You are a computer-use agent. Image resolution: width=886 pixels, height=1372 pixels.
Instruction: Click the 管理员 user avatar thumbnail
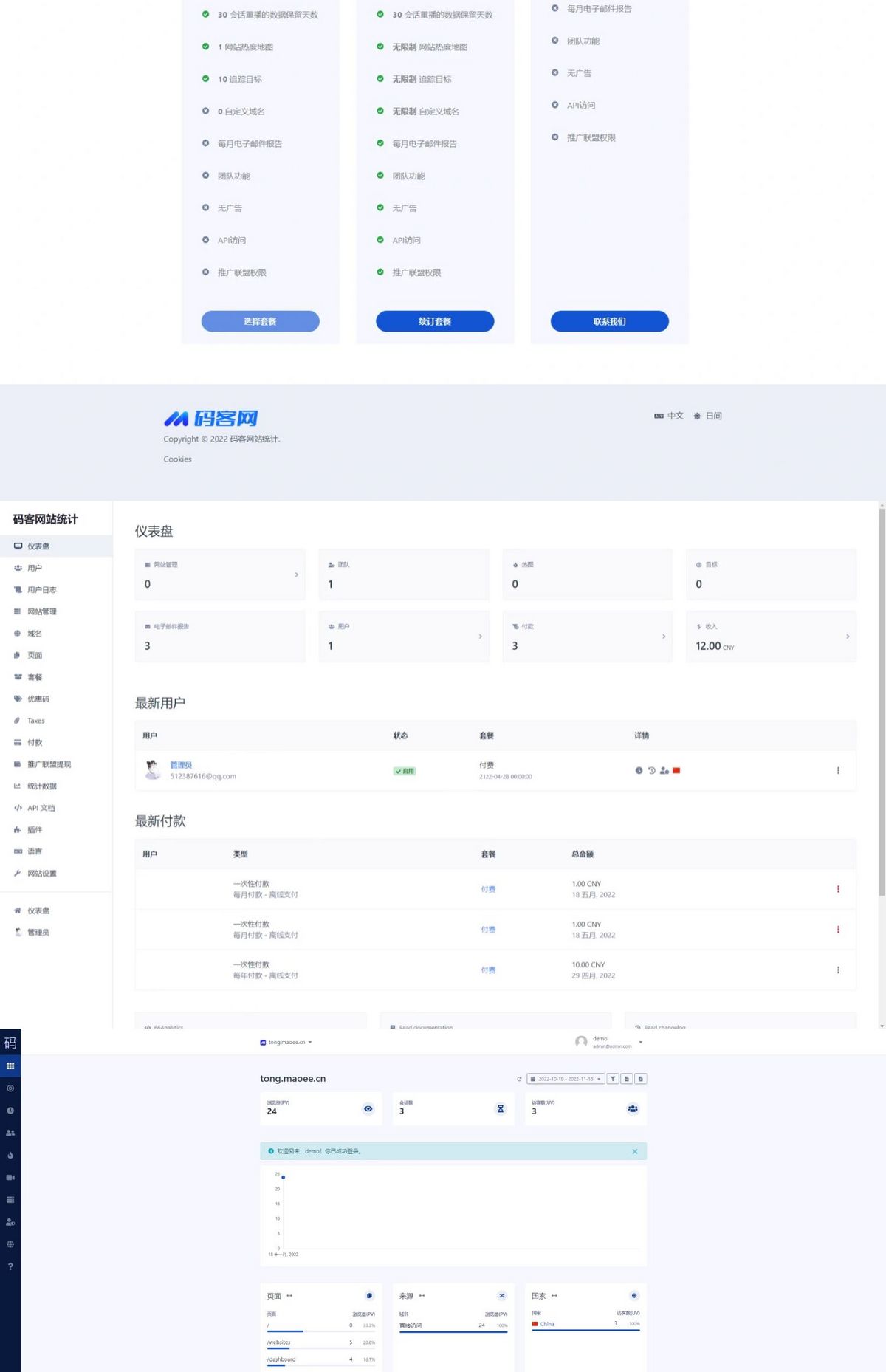coord(153,770)
